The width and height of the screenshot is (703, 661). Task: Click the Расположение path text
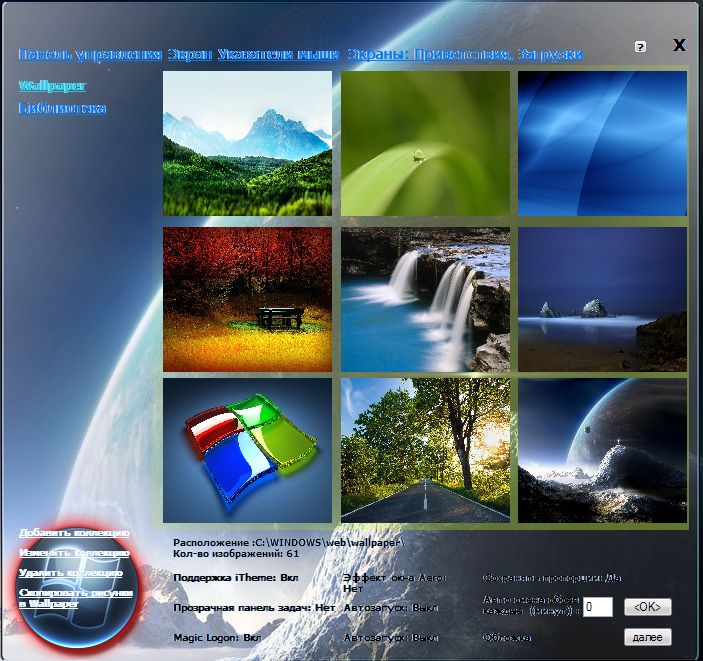click(289, 542)
